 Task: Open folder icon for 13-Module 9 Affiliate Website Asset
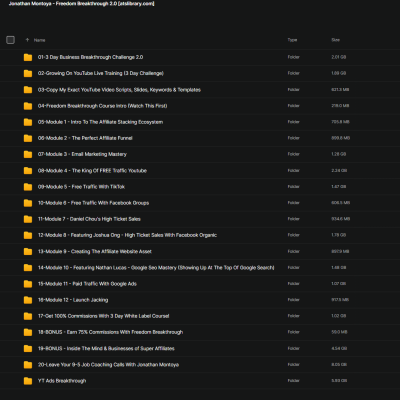(x=28, y=251)
